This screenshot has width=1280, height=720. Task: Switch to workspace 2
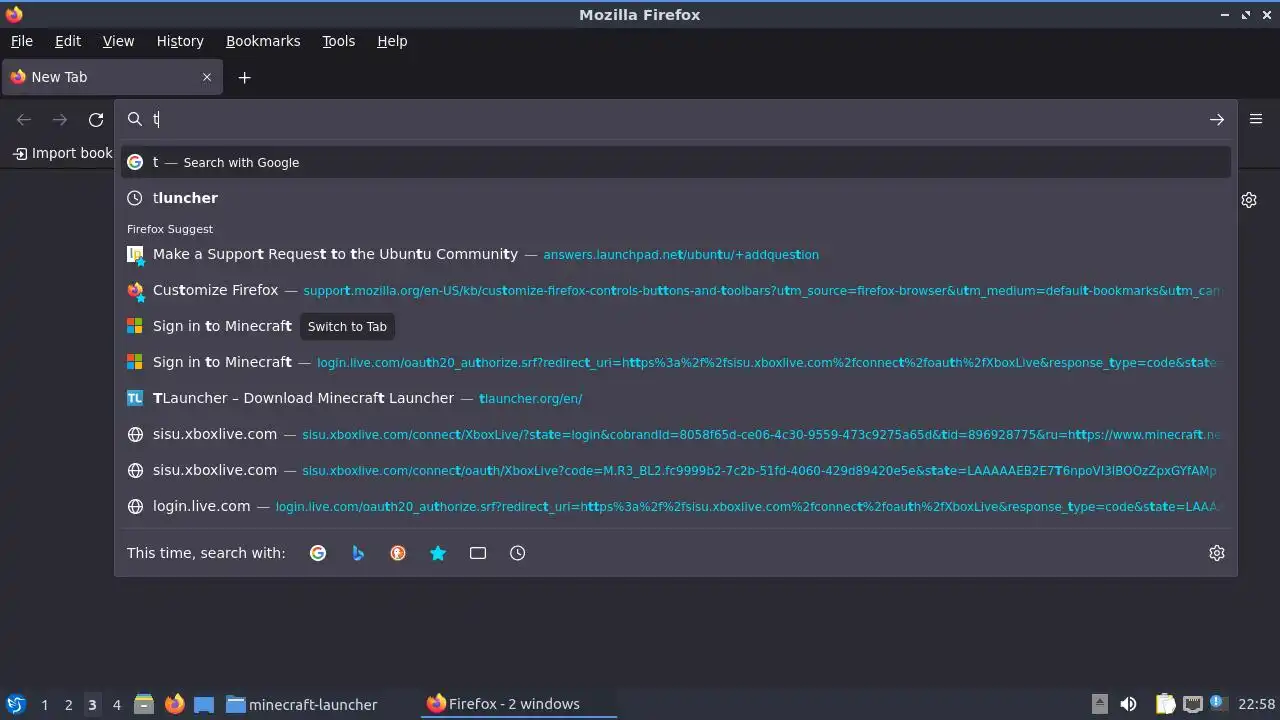[68, 705]
